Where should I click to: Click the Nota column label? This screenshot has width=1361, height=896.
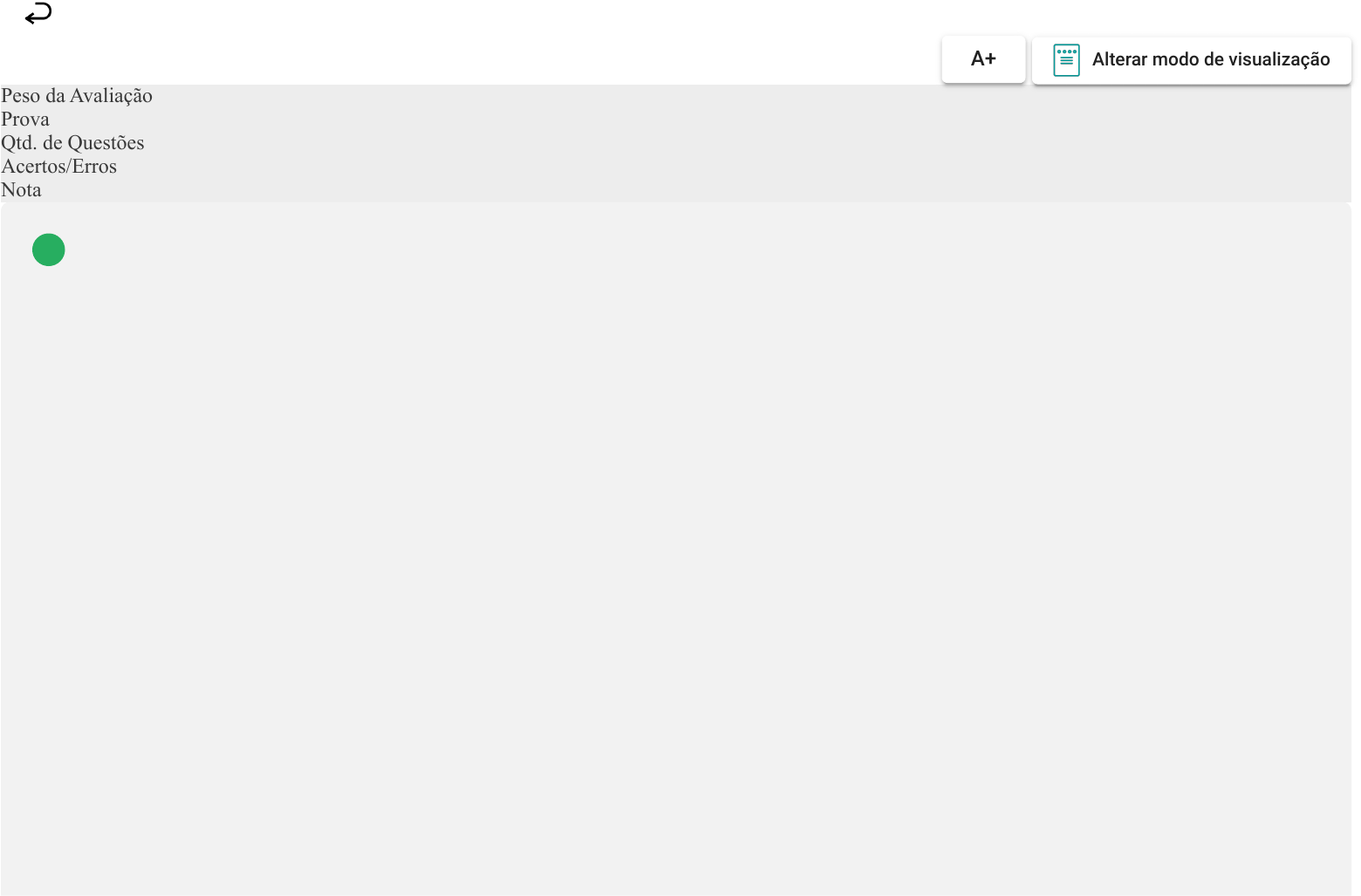click(21, 190)
